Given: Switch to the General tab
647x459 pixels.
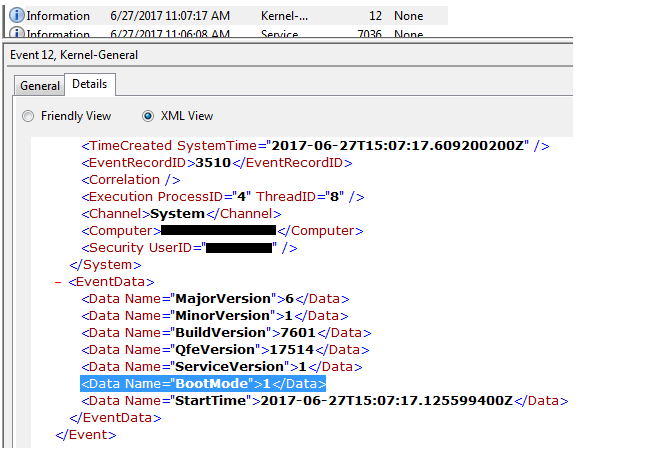Looking at the screenshot, I should [x=40, y=86].
